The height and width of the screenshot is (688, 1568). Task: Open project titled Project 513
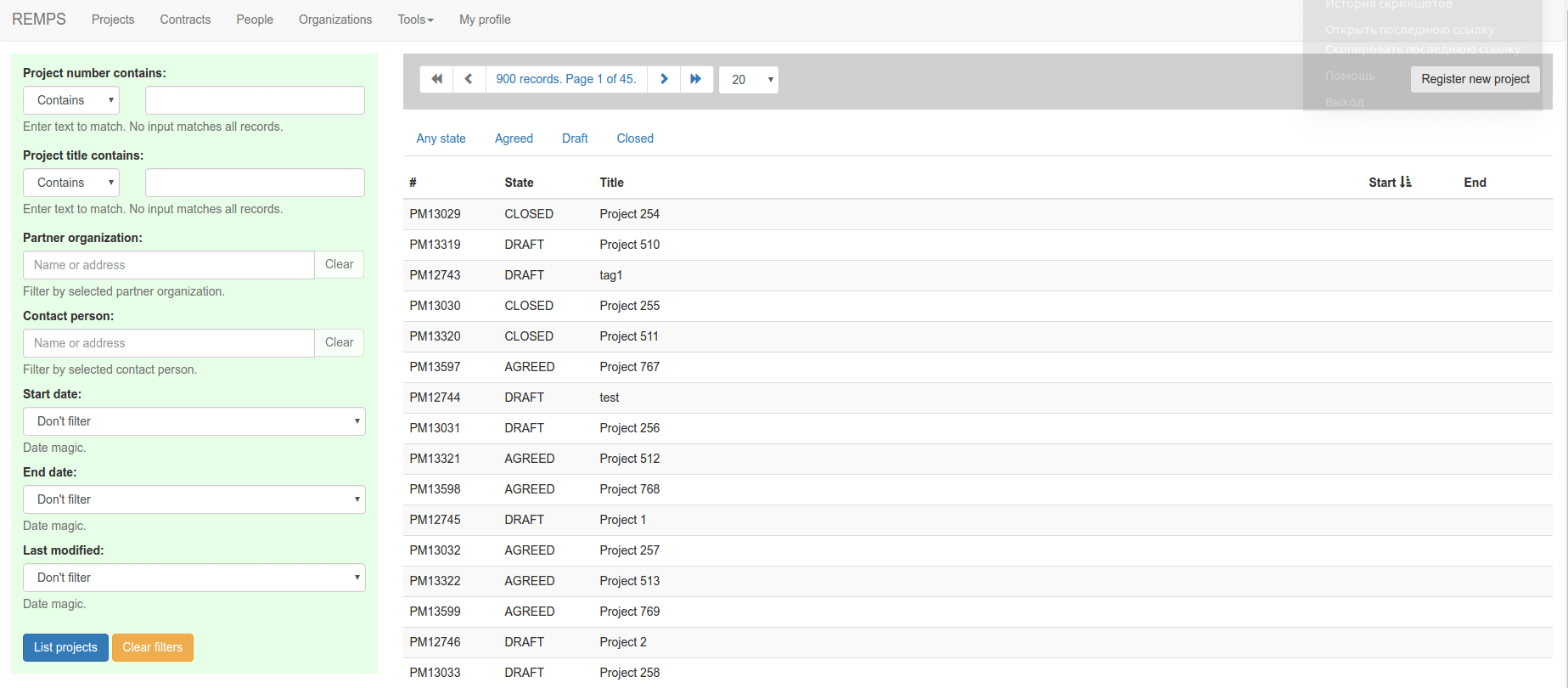tap(629, 581)
